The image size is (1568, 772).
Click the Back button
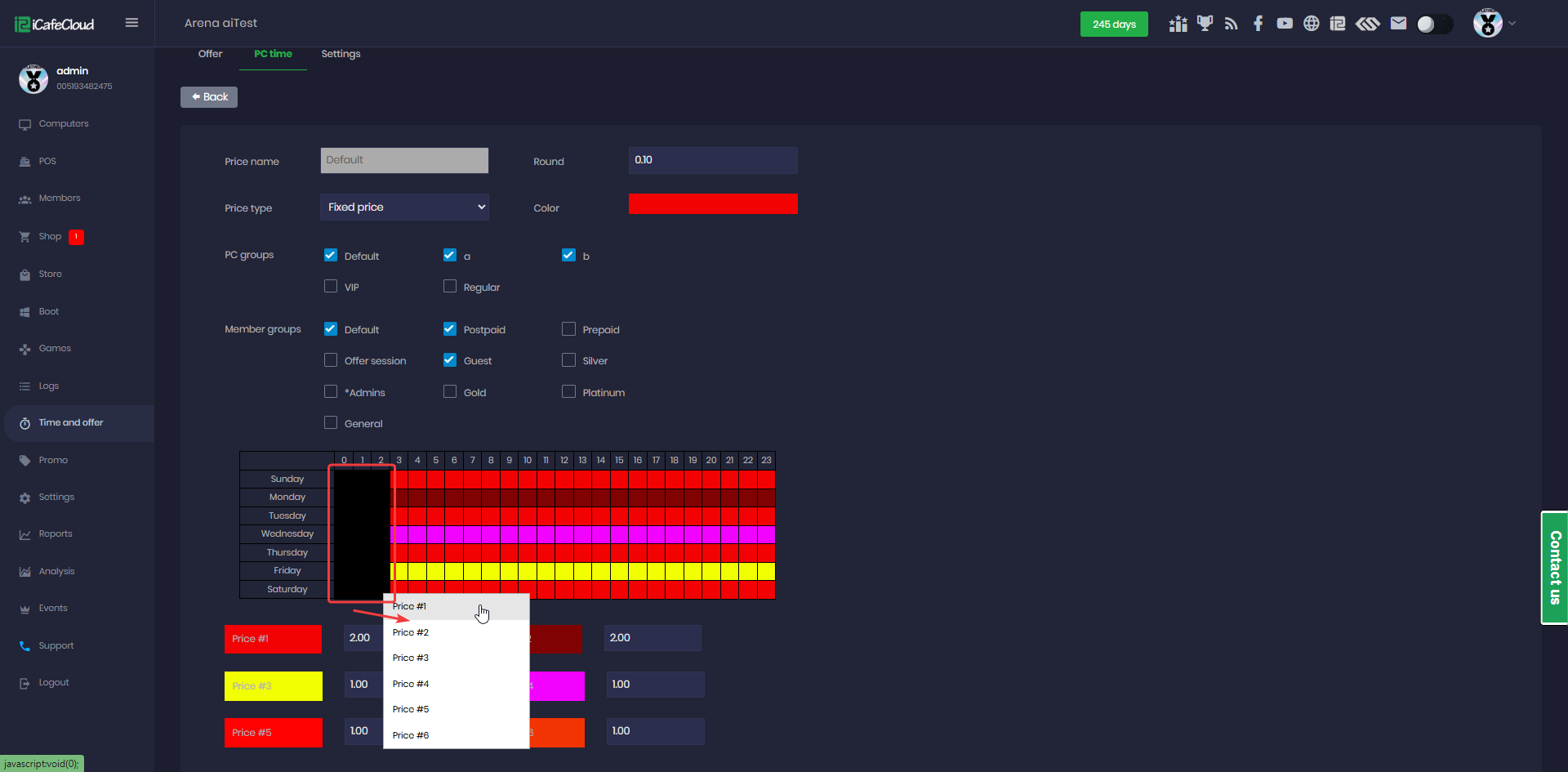tap(209, 97)
